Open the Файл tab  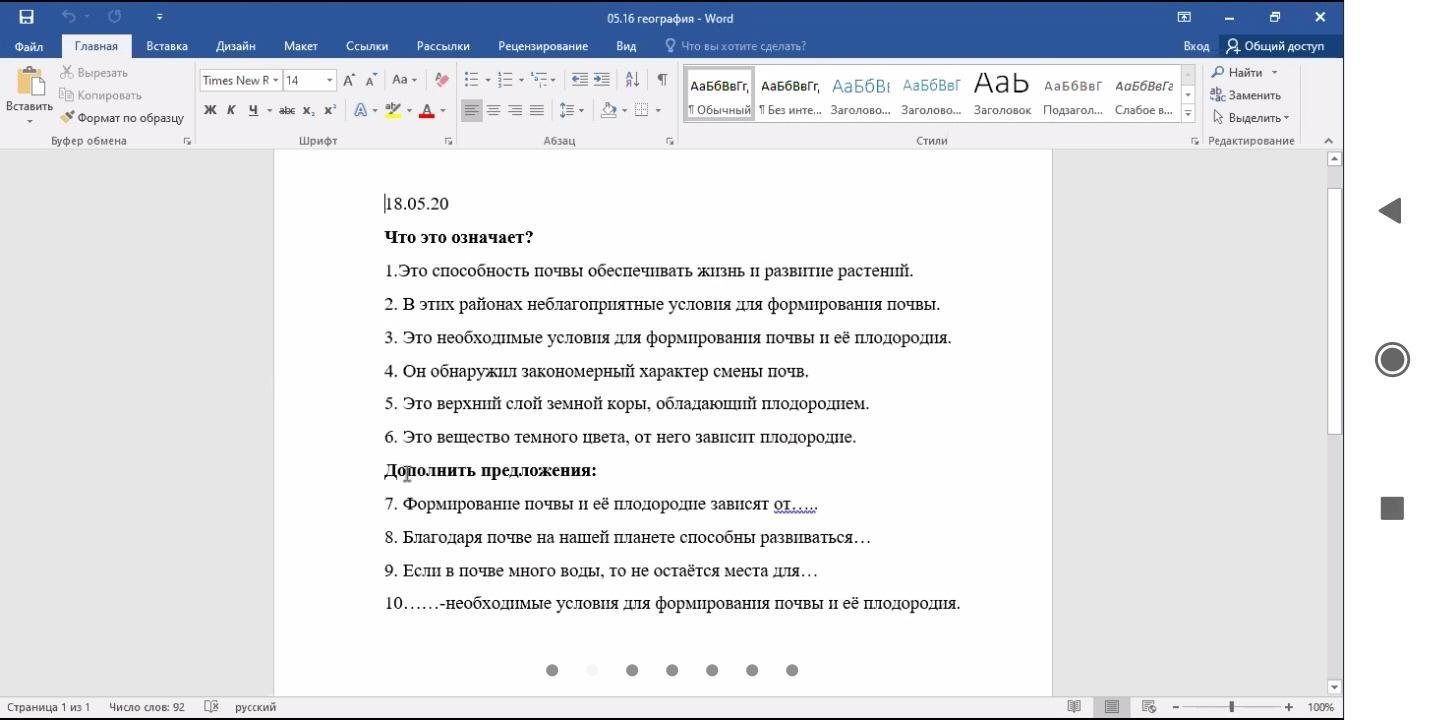(29, 46)
